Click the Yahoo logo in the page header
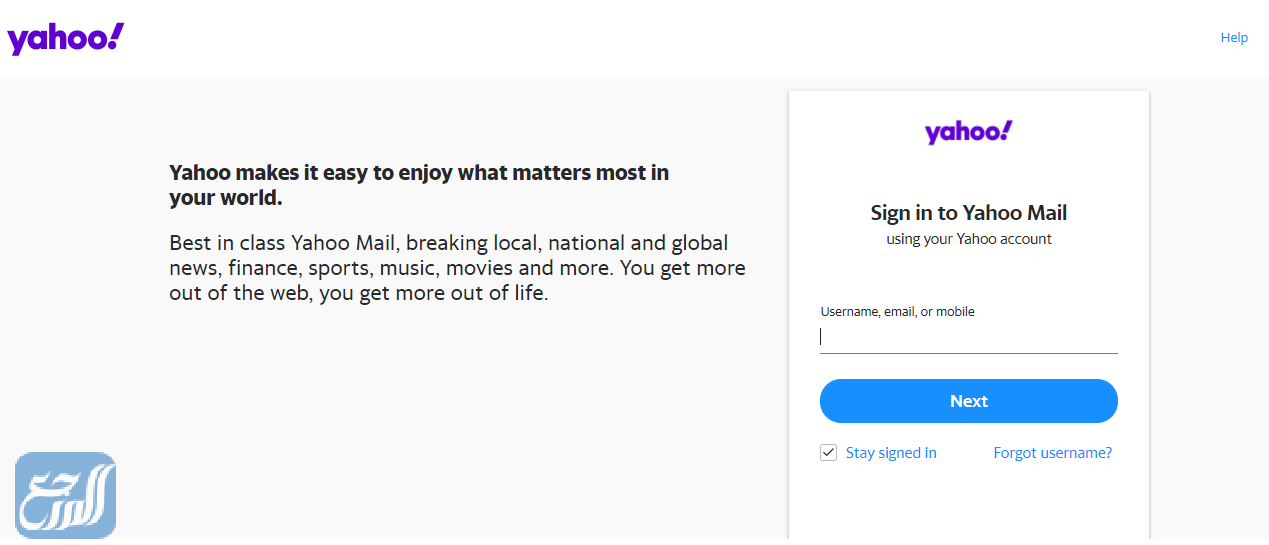Screen dimensions: 1269x545 pyautogui.click(x=66, y=39)
